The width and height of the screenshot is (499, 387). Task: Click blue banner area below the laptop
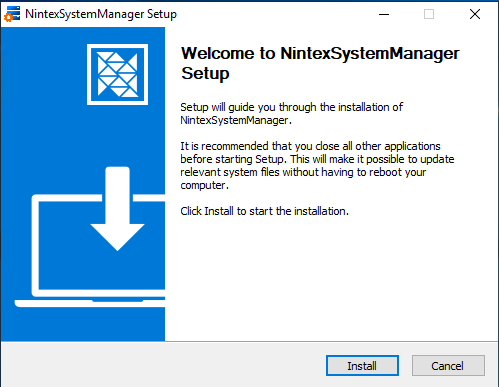(x=83, y=324)
